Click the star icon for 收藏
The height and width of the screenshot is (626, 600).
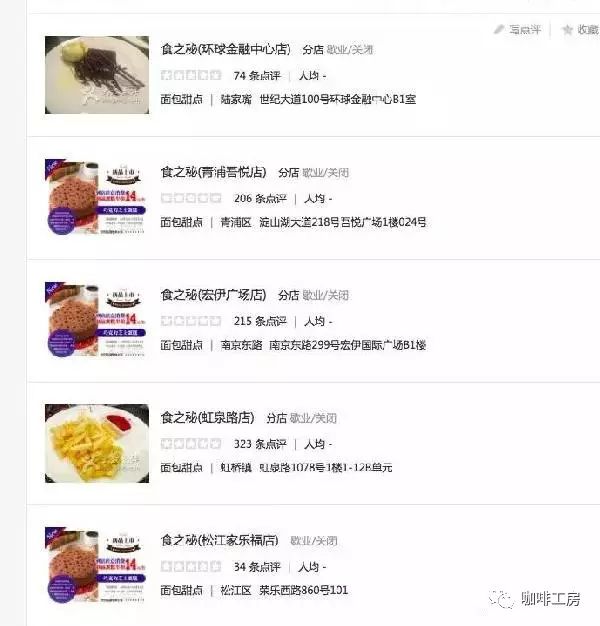pyautogui.click(x=567, y=30)
